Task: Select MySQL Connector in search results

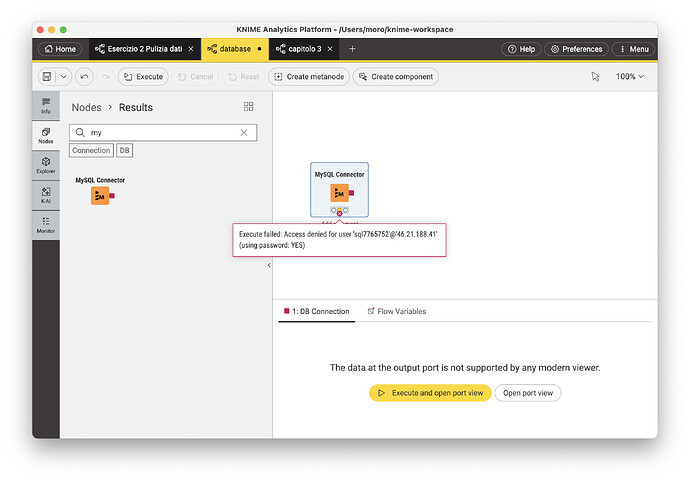Action: pyautogui.click(x=100, y=191)
